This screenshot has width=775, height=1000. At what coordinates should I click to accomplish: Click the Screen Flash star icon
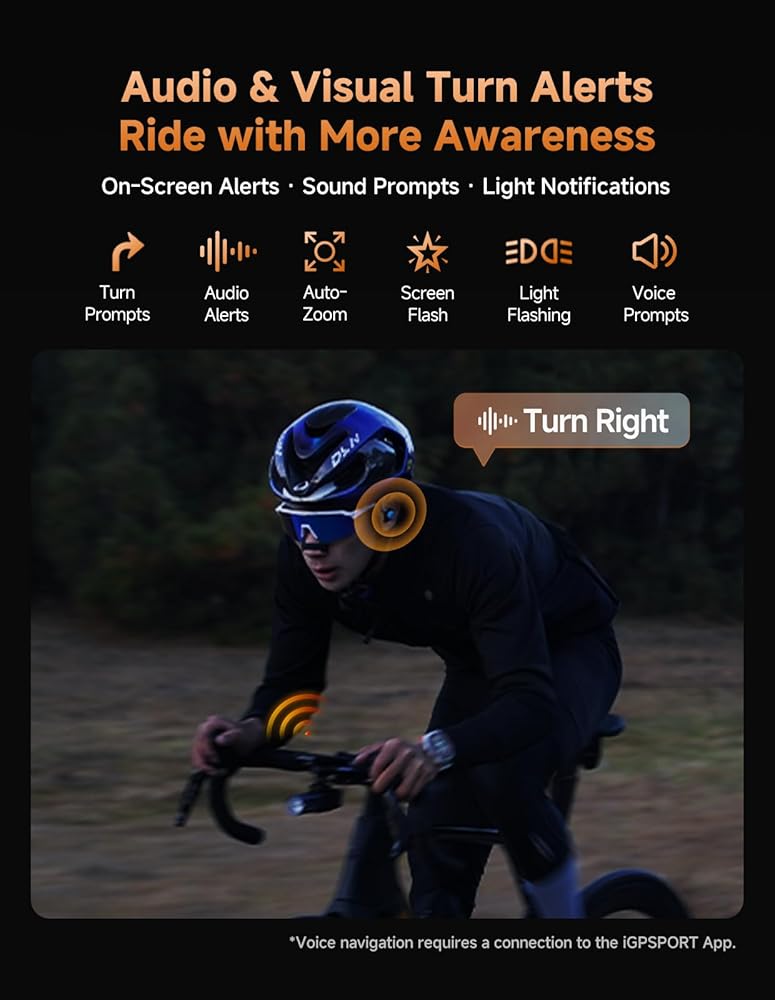pyautogui.click(x=427, y=252)
